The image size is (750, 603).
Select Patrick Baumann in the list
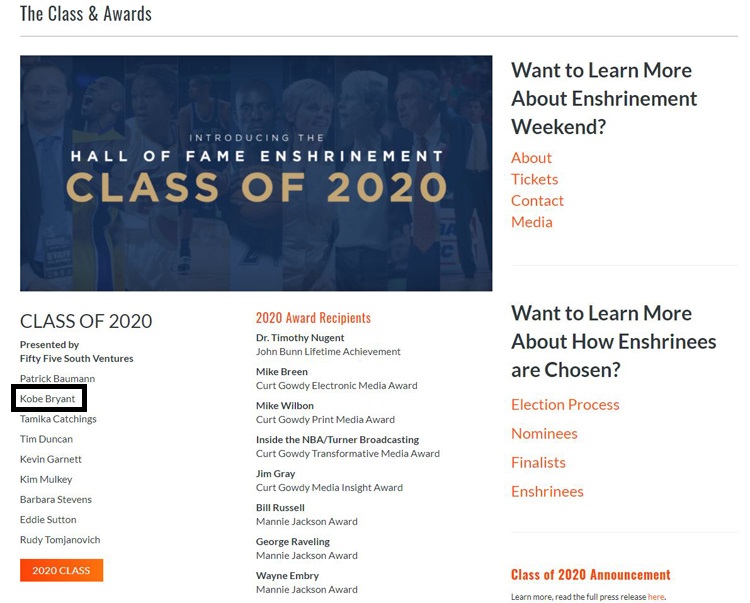[x=57, y=379]
